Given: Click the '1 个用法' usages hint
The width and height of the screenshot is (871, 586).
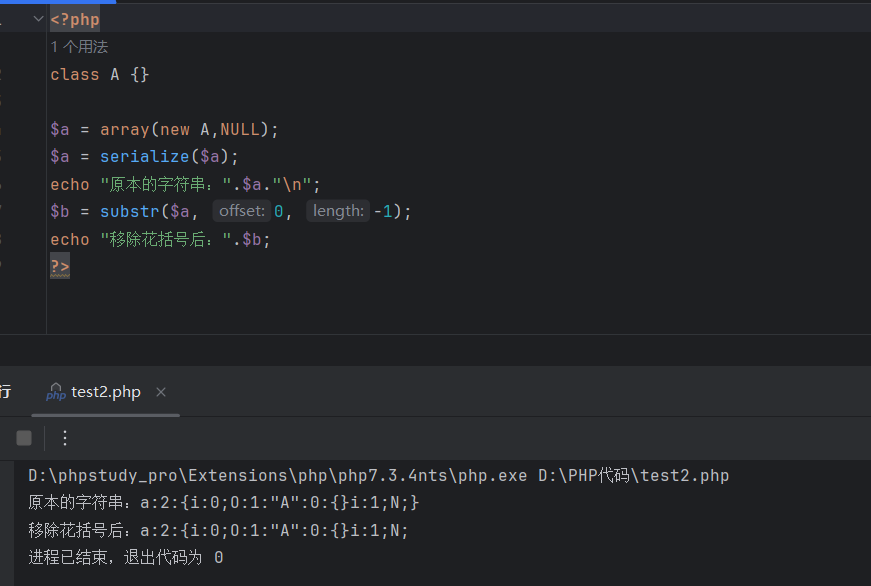Looking at the screenshot, I should coord(79,47).
